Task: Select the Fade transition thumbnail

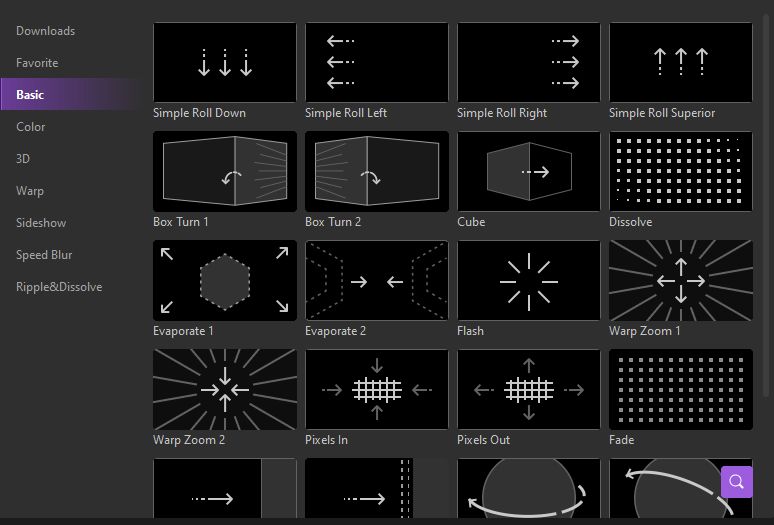Action: point(681,390)
